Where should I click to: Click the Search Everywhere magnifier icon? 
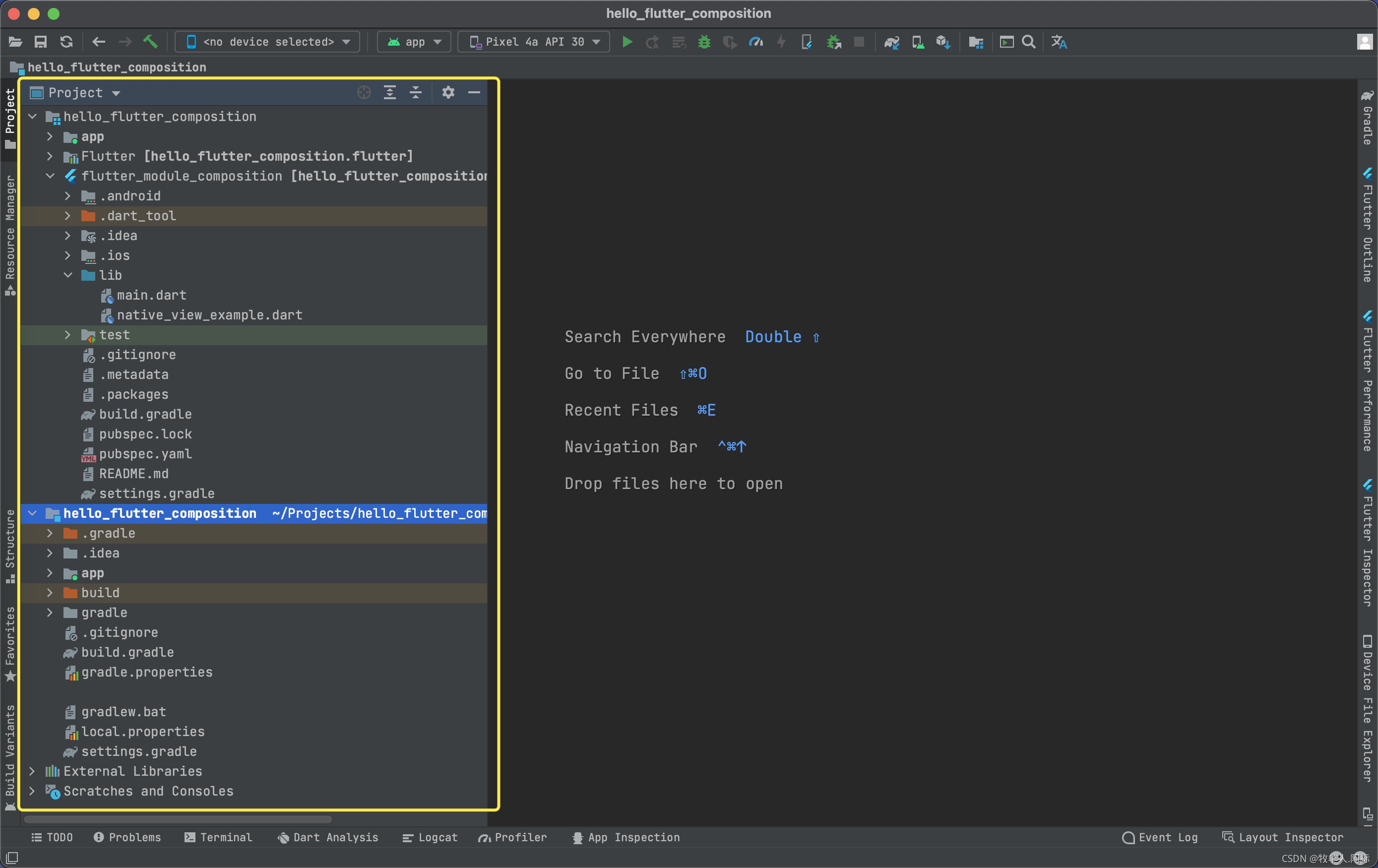click(1028, 42)
